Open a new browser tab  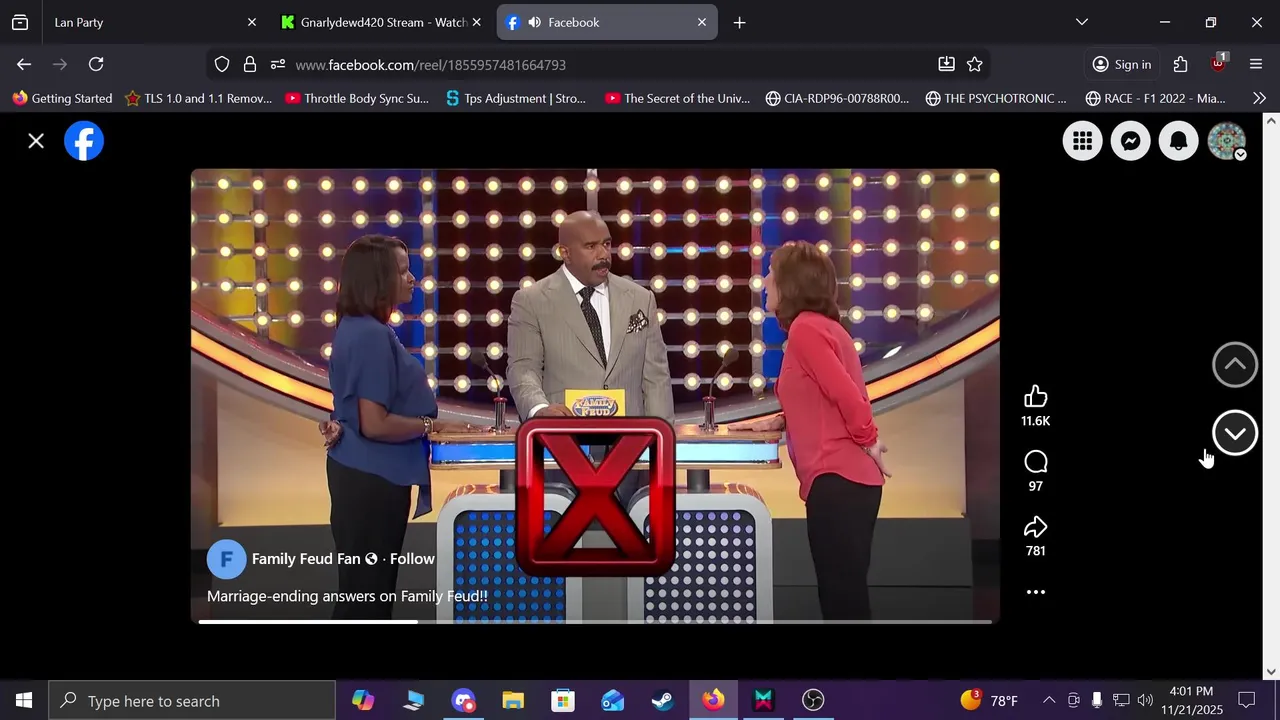[x=739, y=22]
